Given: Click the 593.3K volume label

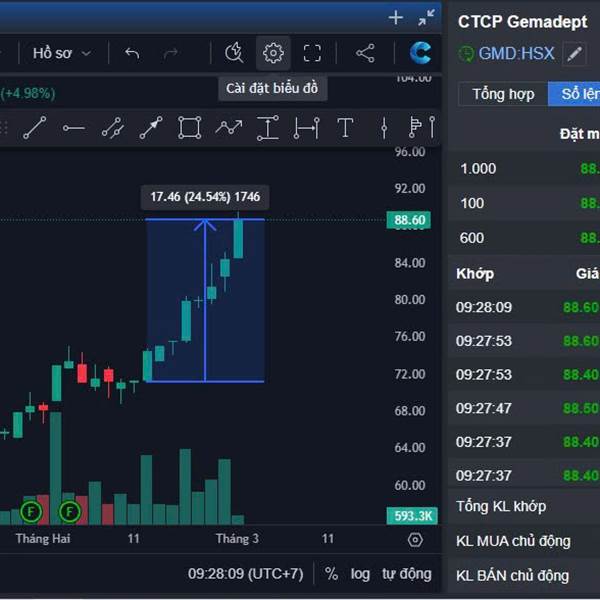Looking at the screenshot, I should point(412,516).
